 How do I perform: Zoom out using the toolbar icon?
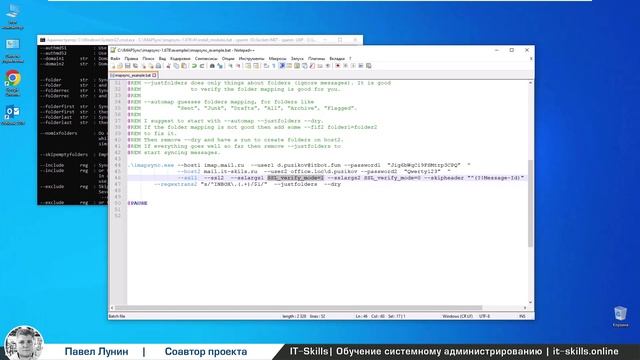pos(238,66)
